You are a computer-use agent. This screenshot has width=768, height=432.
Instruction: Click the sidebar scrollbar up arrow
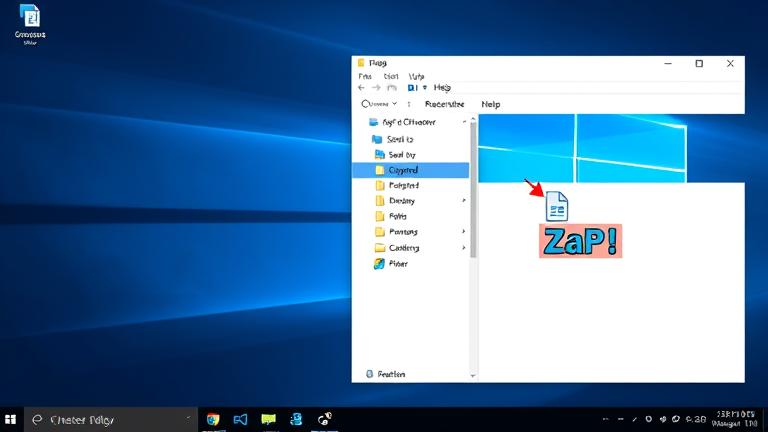coord(473,119)
